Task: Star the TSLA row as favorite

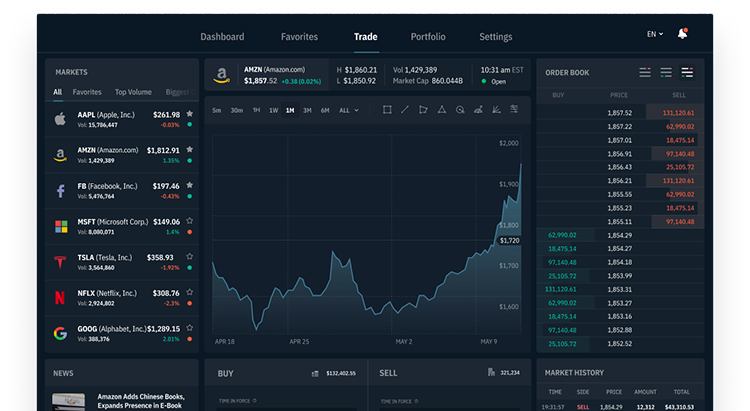Action: (190, 256)
